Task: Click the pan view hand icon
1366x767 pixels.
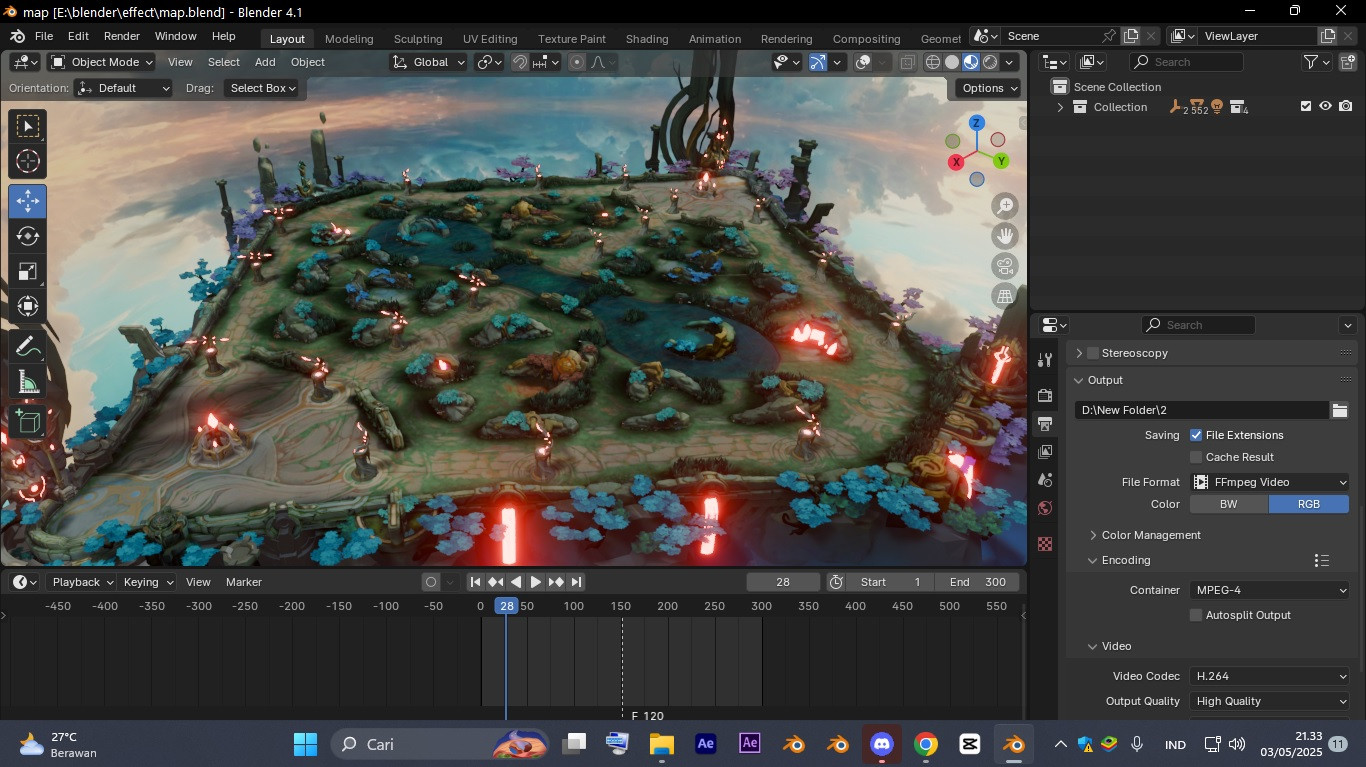Action: pos(1005,236)
